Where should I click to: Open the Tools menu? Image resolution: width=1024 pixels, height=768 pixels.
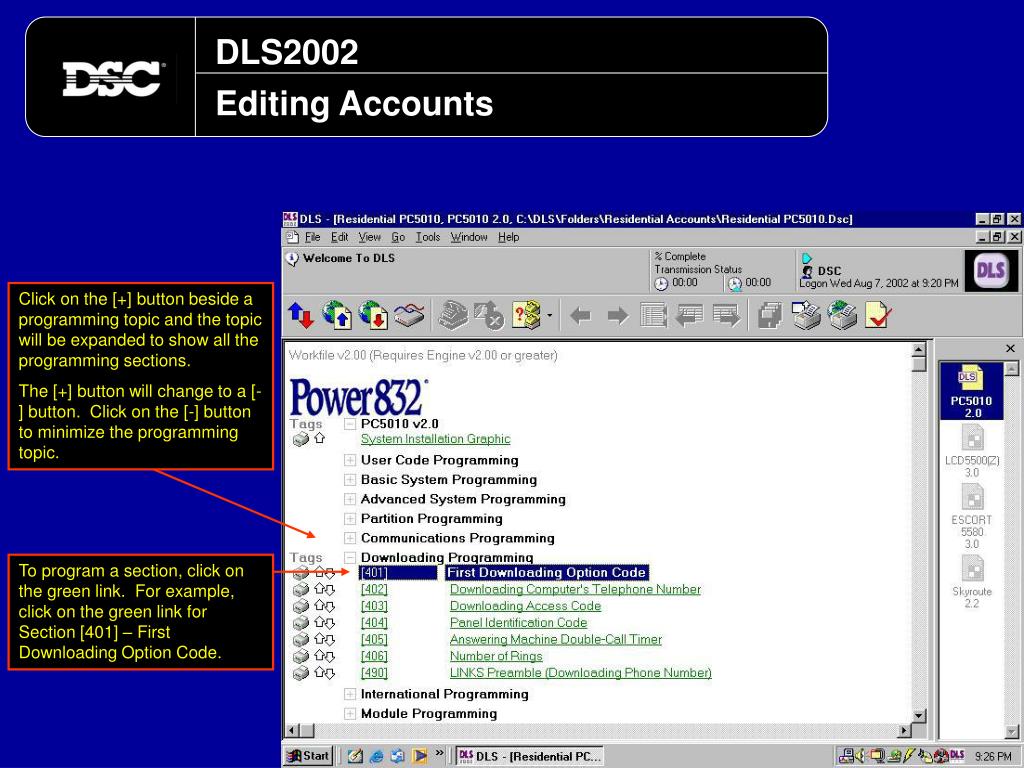[x=428, y=237]
